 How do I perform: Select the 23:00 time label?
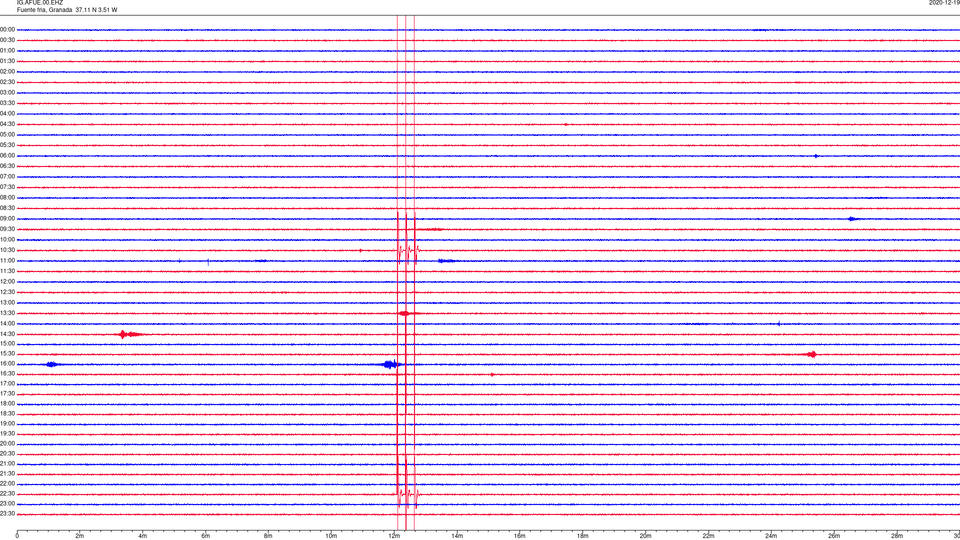coord(7,504)
